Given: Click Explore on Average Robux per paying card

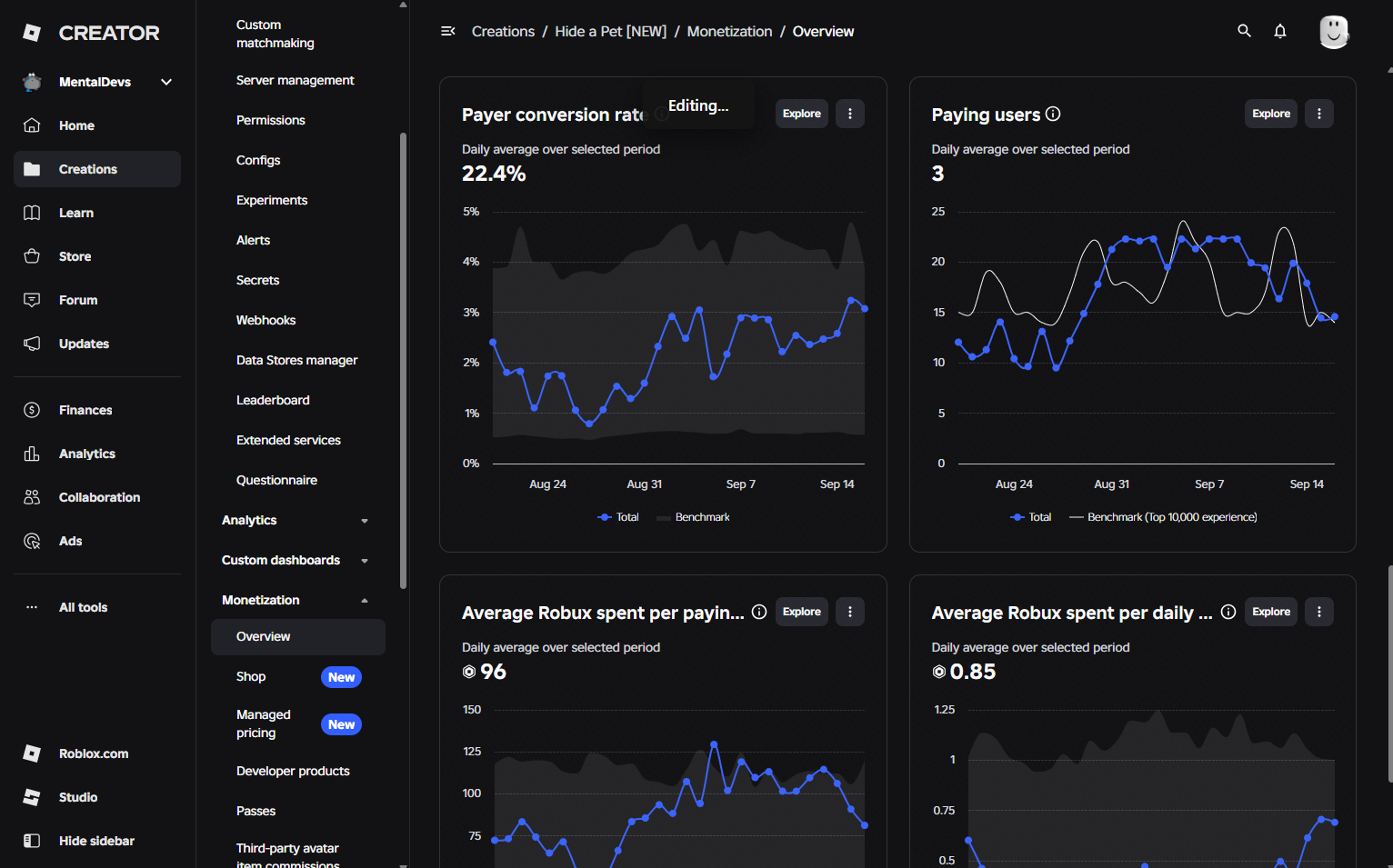Looking at the screenshot, I should (x=802, y=612).
